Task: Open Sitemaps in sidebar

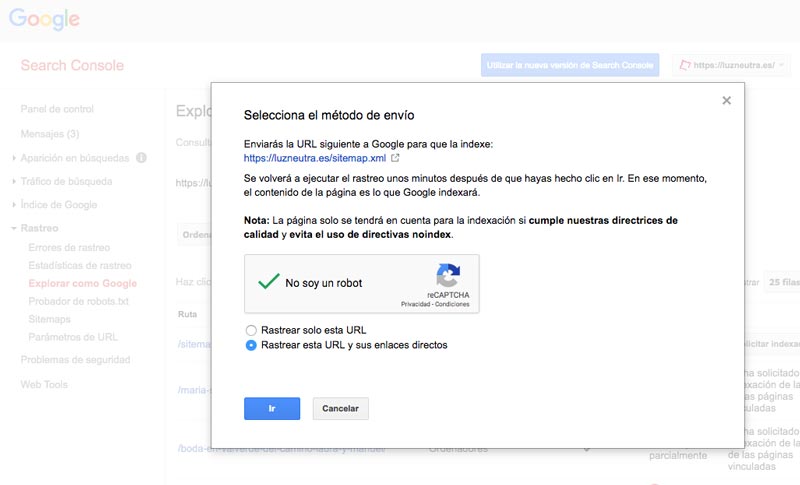Action: 49,319
